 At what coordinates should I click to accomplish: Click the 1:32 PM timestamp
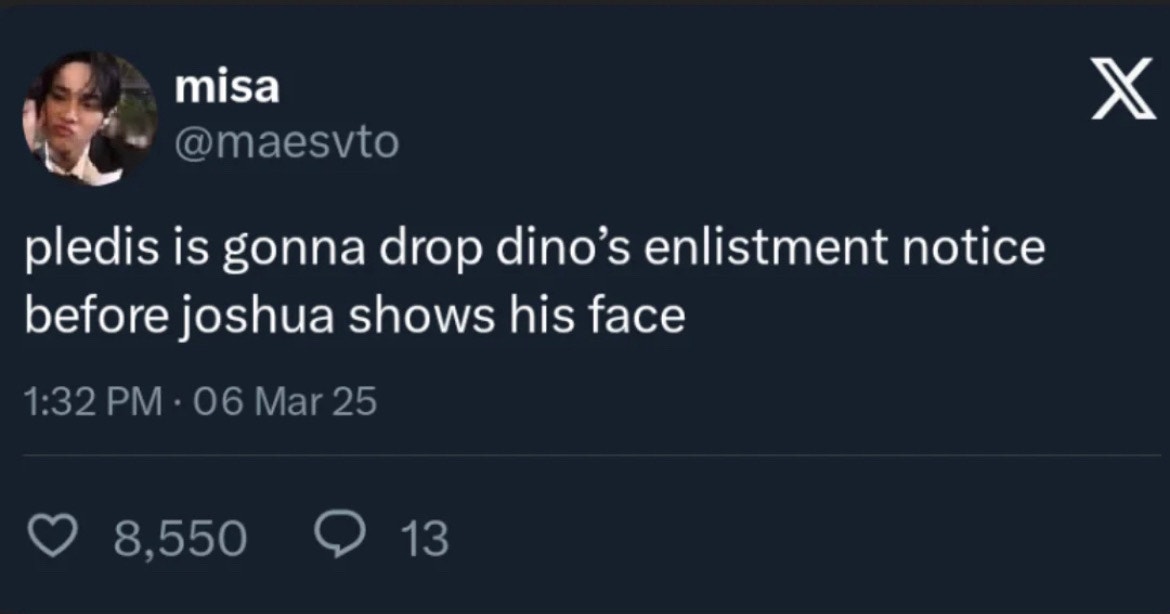[92, 403]
